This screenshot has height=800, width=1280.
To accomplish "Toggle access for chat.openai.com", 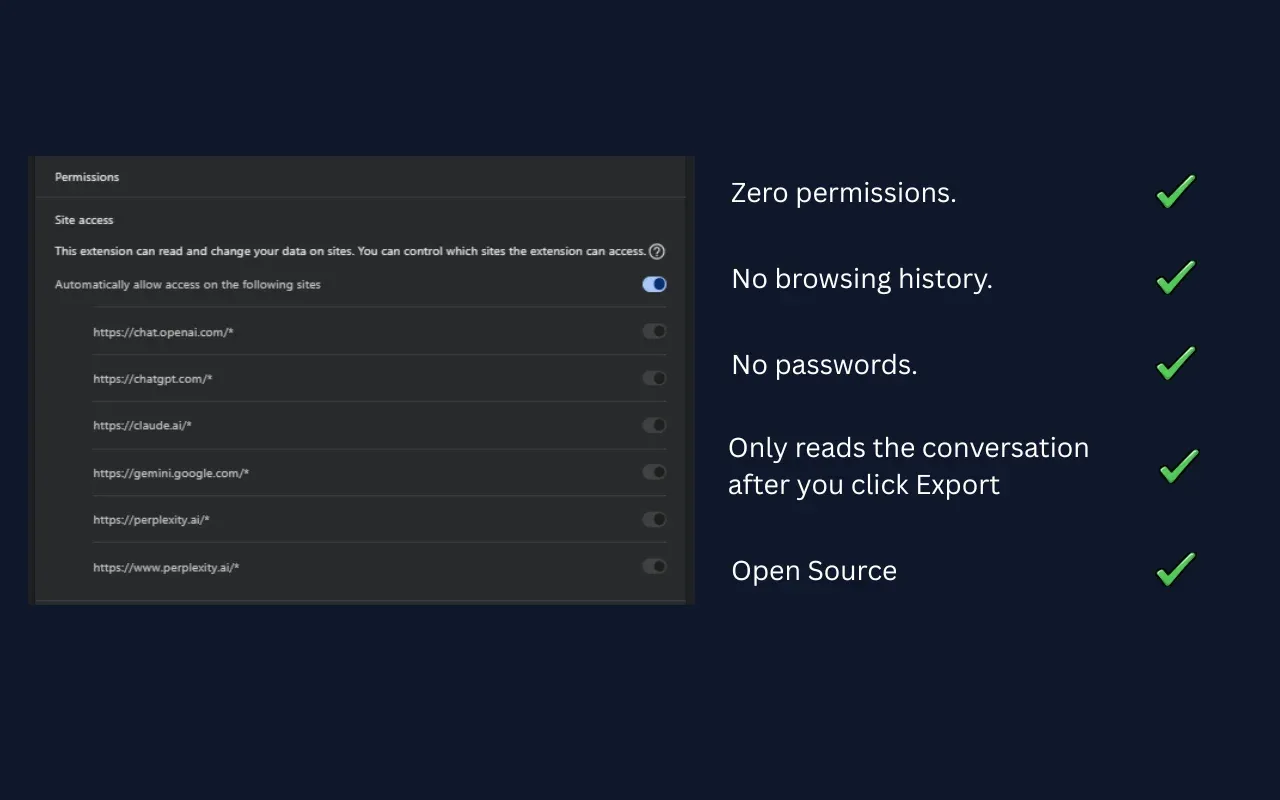I will click(x=654, y=331).
